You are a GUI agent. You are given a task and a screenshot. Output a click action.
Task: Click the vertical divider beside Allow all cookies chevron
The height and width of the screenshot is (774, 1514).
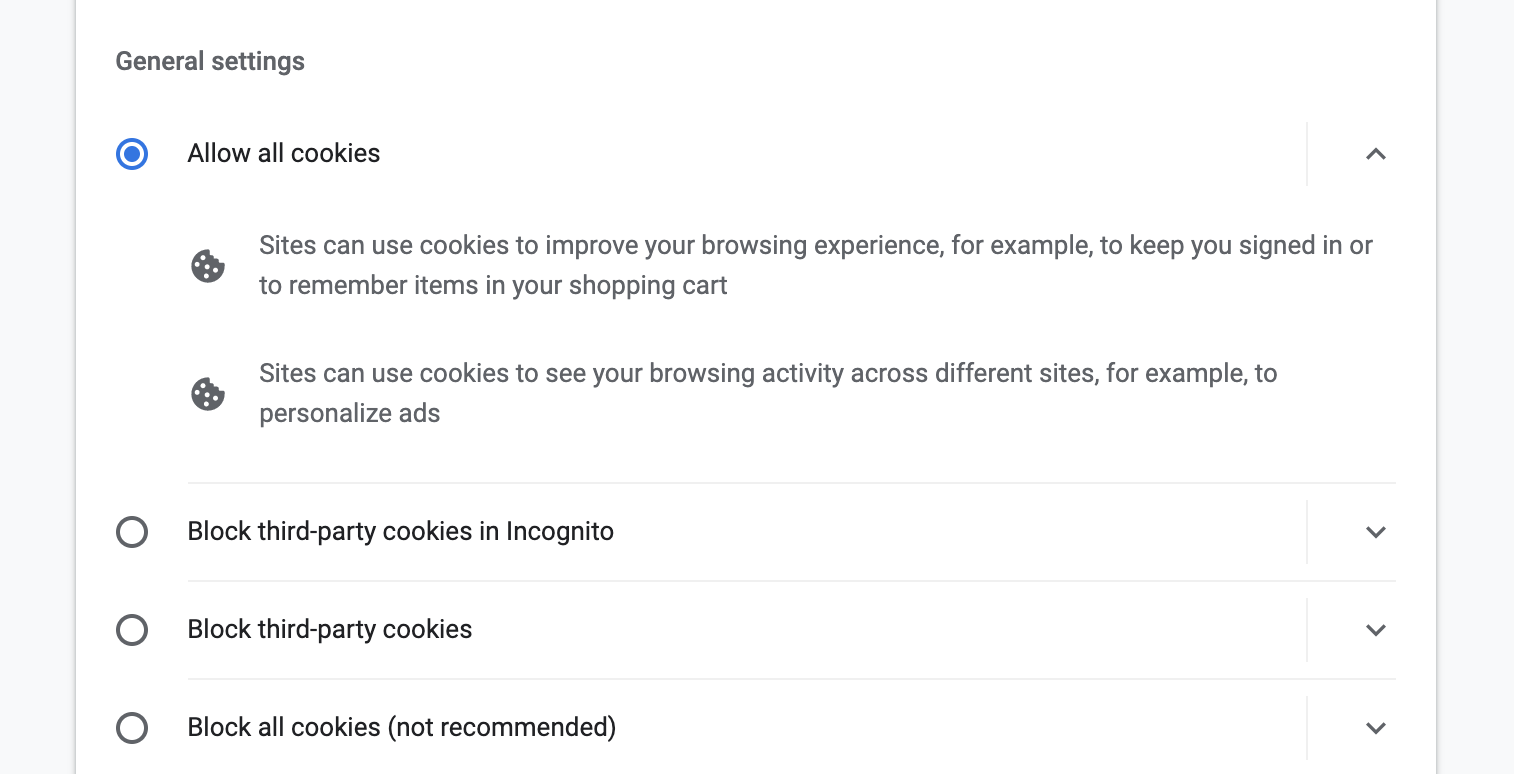[x=1307, y=154]
